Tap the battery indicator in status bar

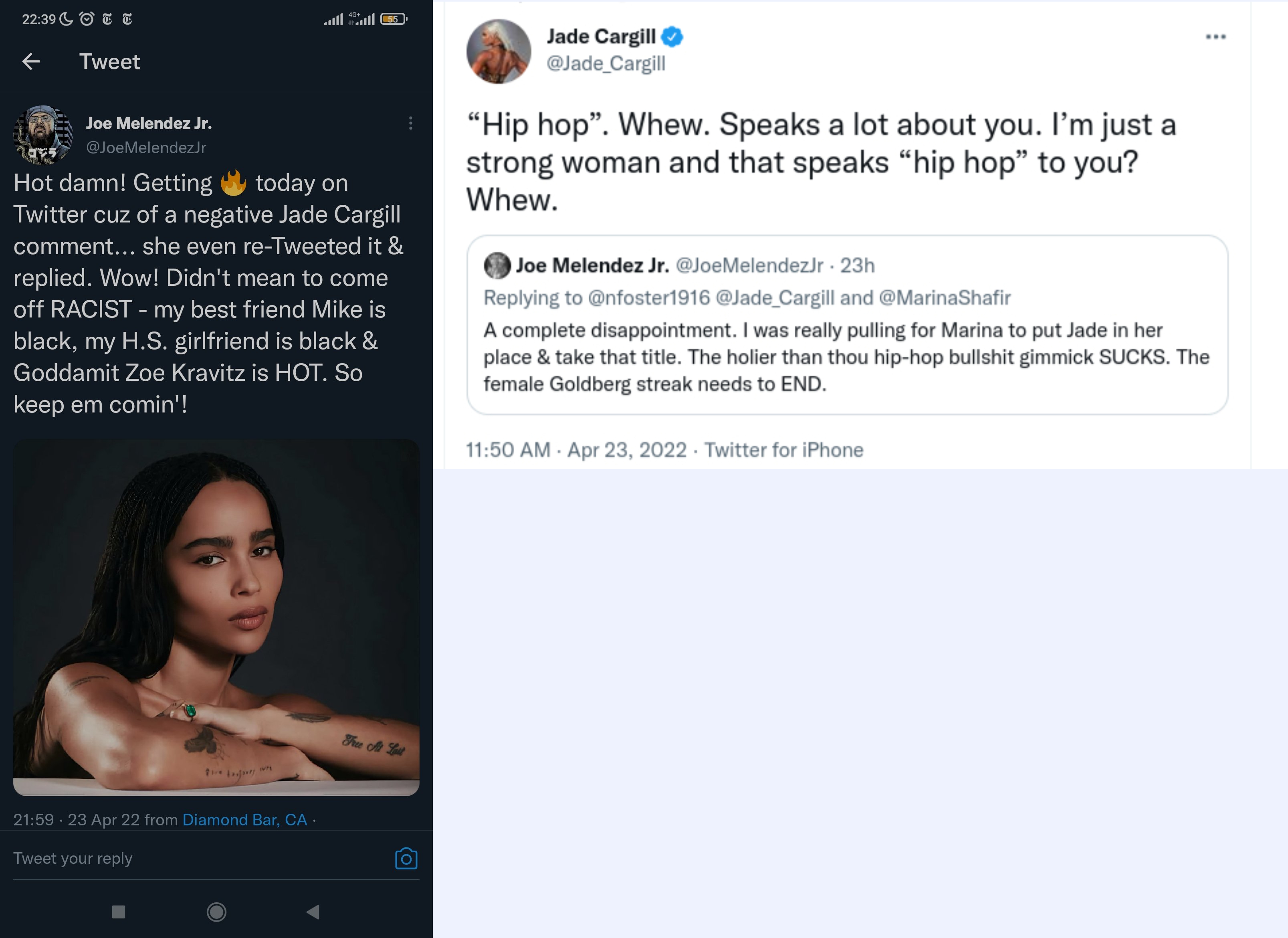tap(394, 19)
